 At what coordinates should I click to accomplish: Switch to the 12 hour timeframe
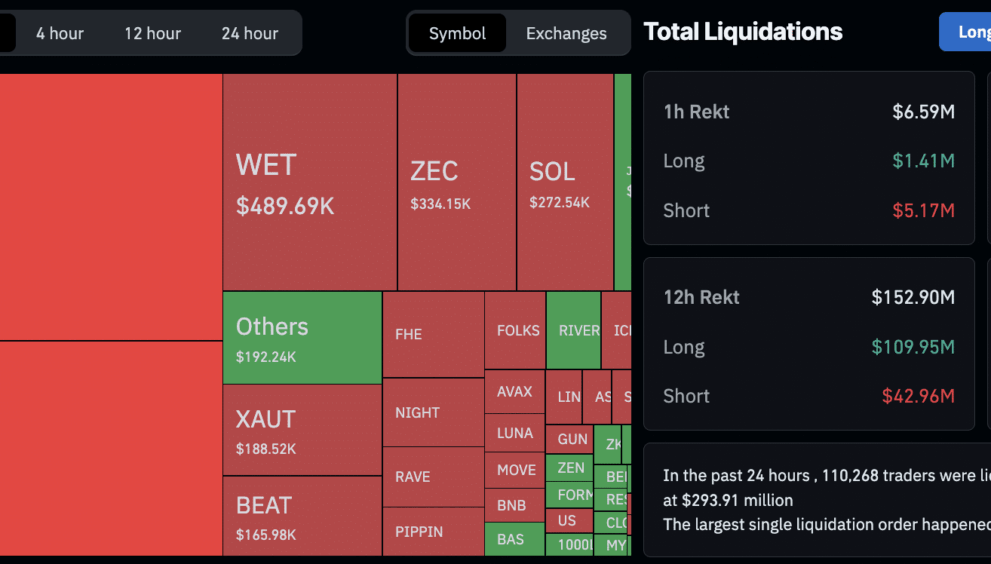click(x=152, y=33)
